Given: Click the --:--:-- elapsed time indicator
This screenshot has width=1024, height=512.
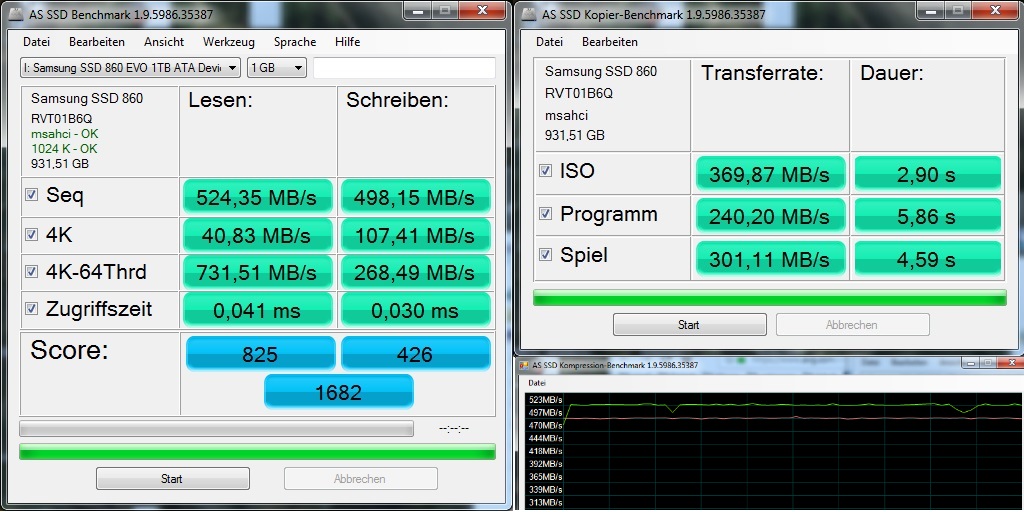Looking at the screenshot, I should 454,429.
